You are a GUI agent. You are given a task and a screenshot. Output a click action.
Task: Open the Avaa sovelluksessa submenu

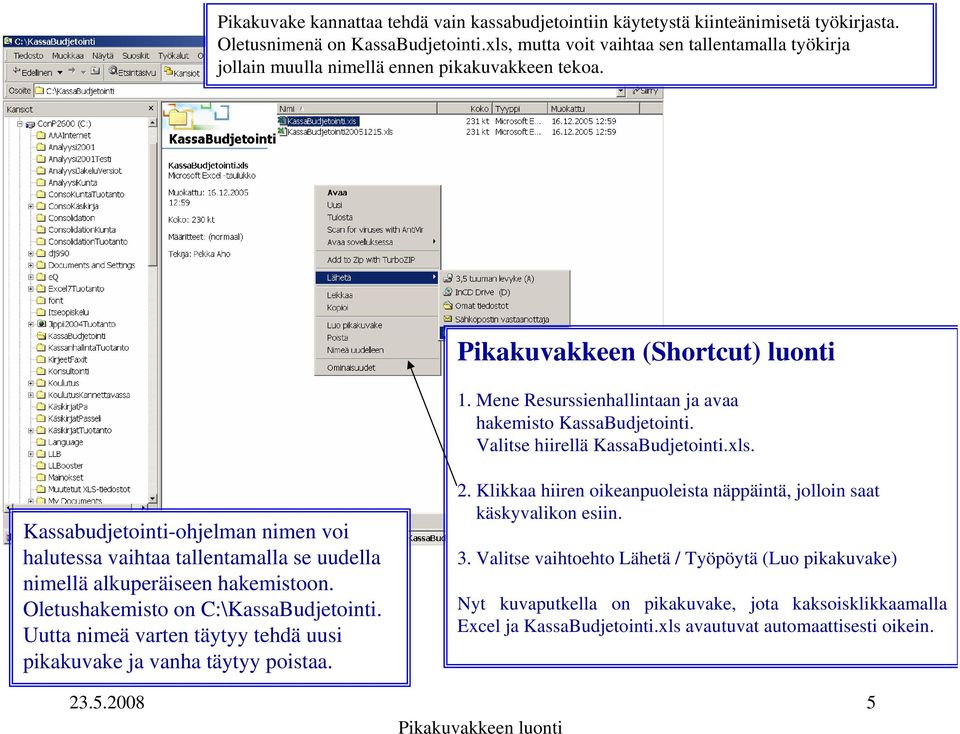pyautogui.click(x=377, y=242)
